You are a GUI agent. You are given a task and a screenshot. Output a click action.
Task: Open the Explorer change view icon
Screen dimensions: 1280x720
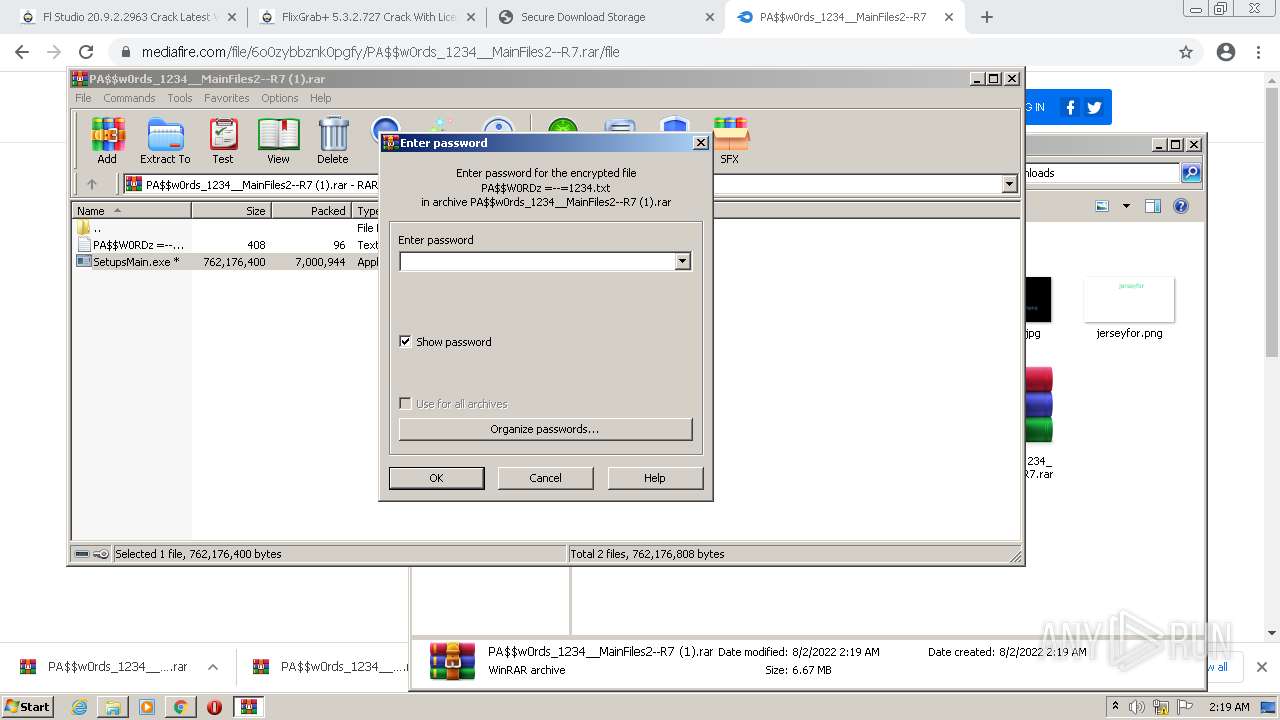tap(1102, 206)
